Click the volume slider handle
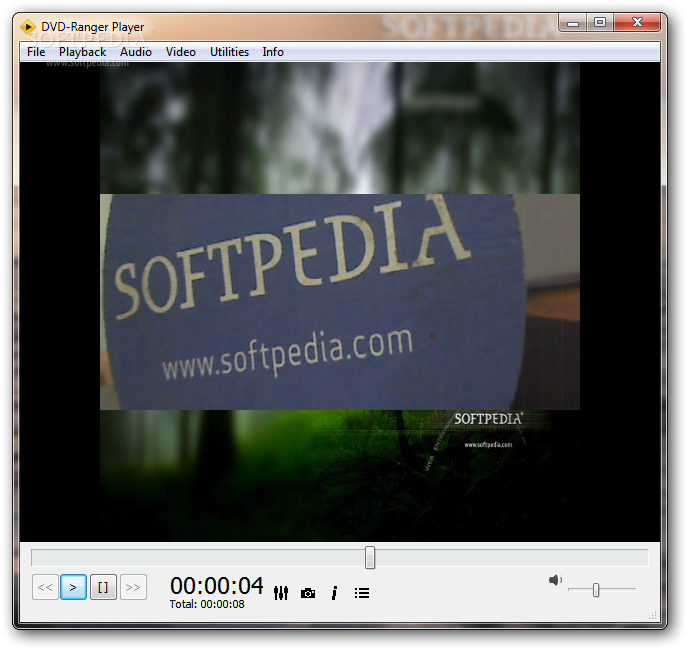The height and width of the screenshot is (650, 688). [596, 590]
